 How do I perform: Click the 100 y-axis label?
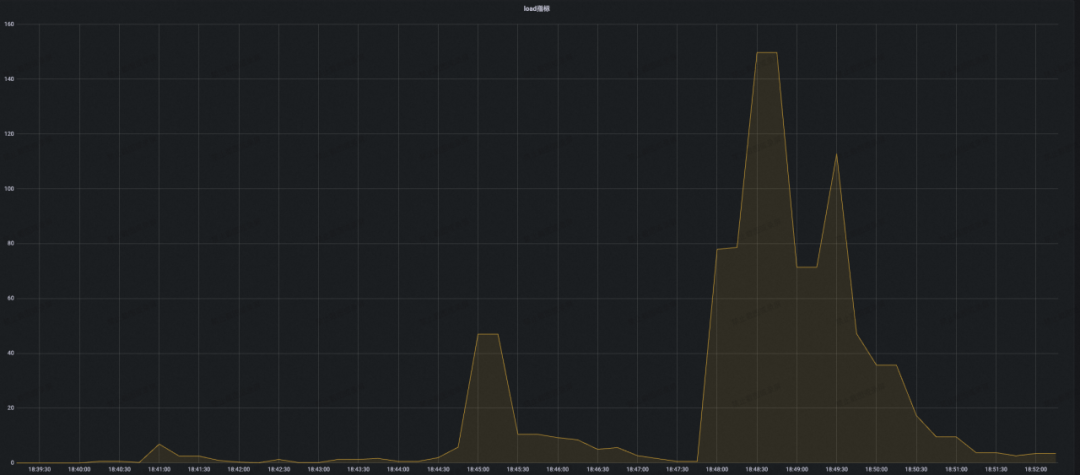tap(9, 189)
